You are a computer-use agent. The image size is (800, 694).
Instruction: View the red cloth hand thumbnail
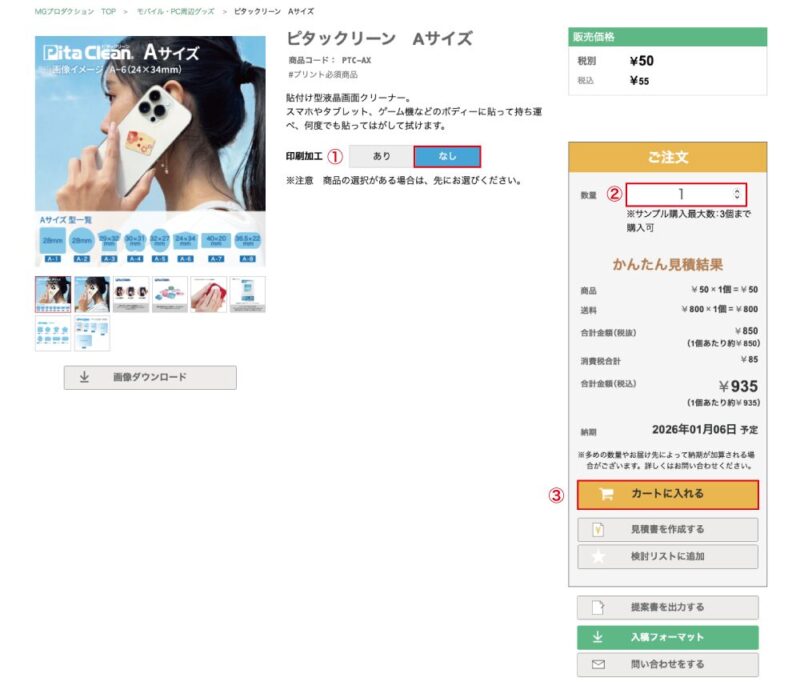click(x=209, y=295)
